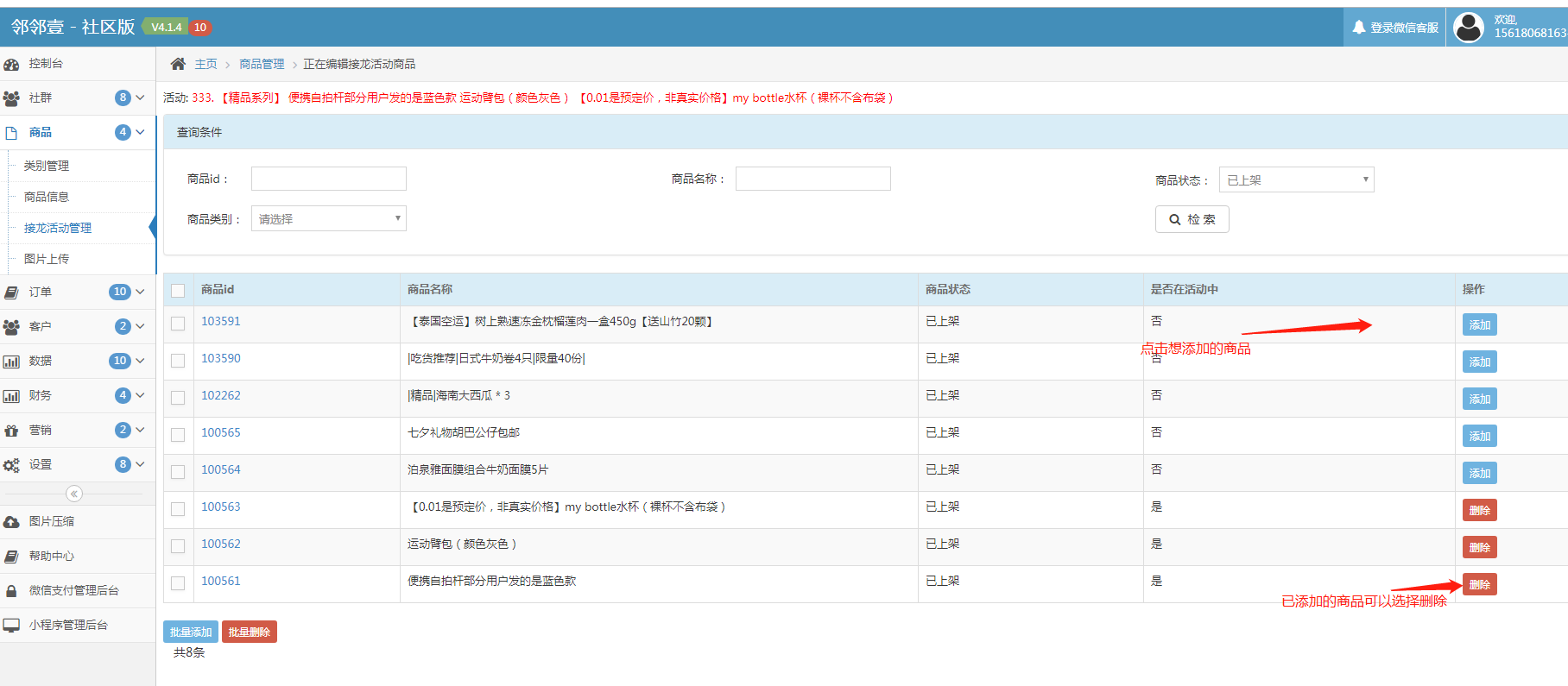Expand the 订单 menu chevron
The image size is (1568, 686).
(x=140, y=292)
